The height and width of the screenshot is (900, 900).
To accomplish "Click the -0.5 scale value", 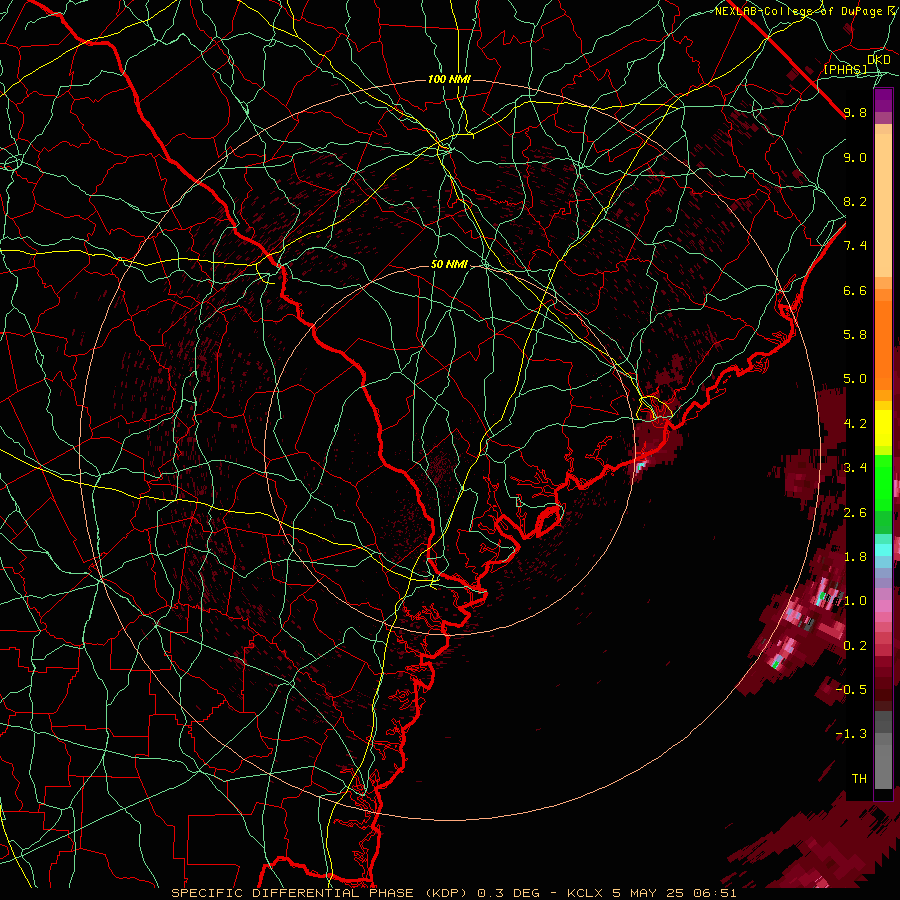I will click(851, 690).
